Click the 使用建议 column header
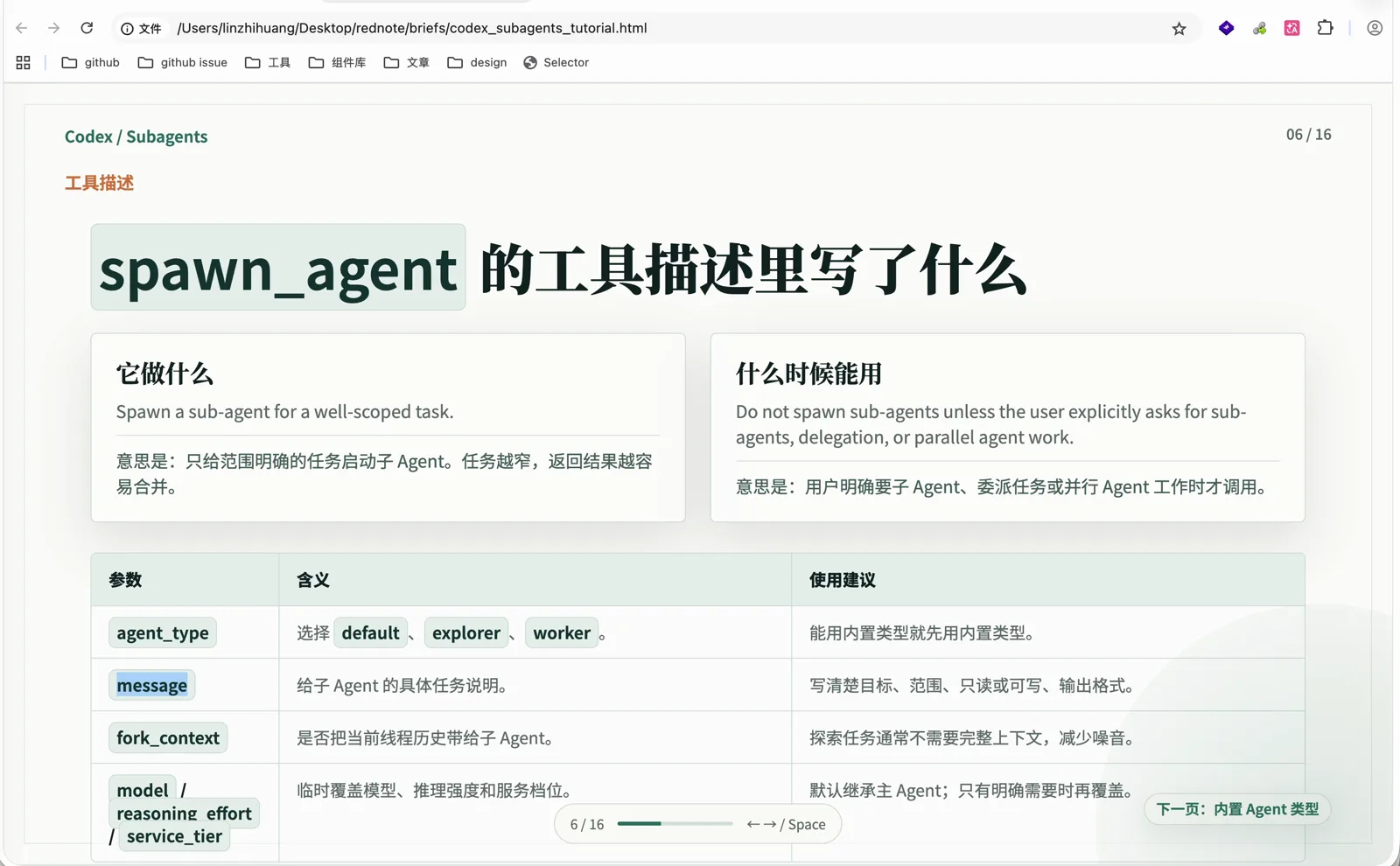This screenshot has height=866, width=1400. point(843,580)
